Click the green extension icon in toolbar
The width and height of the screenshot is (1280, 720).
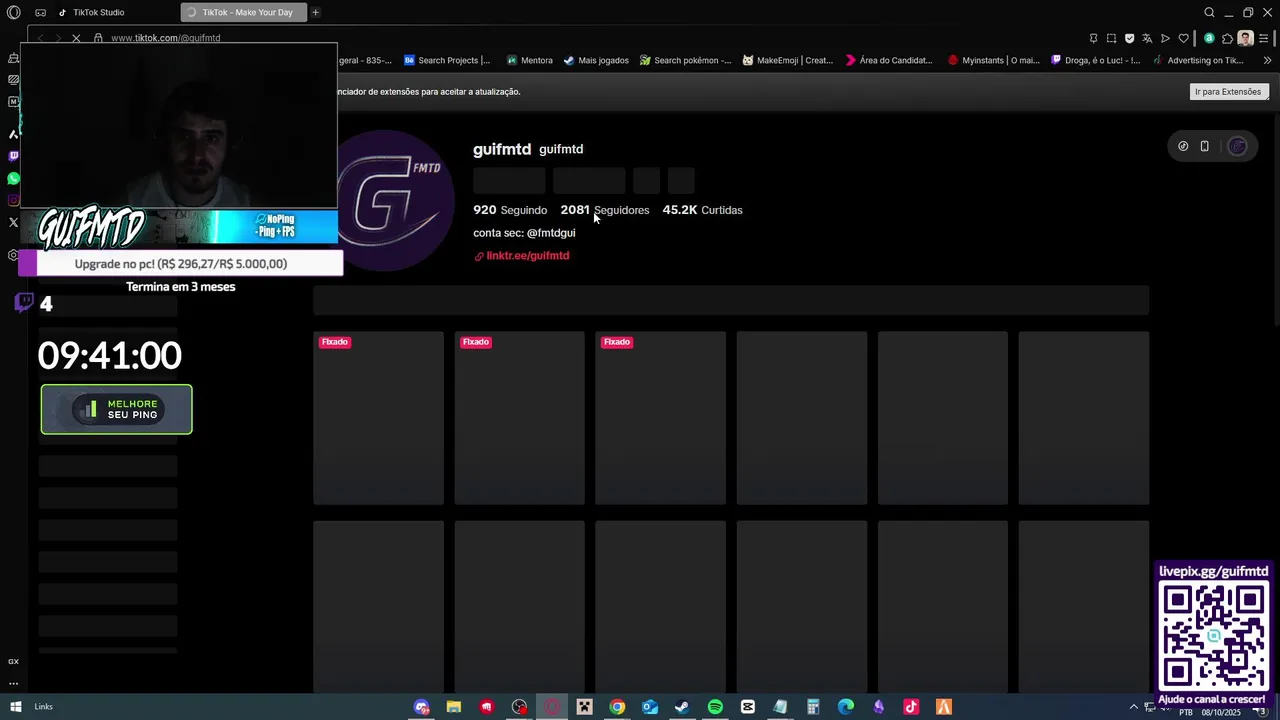tap(1209, 38)
